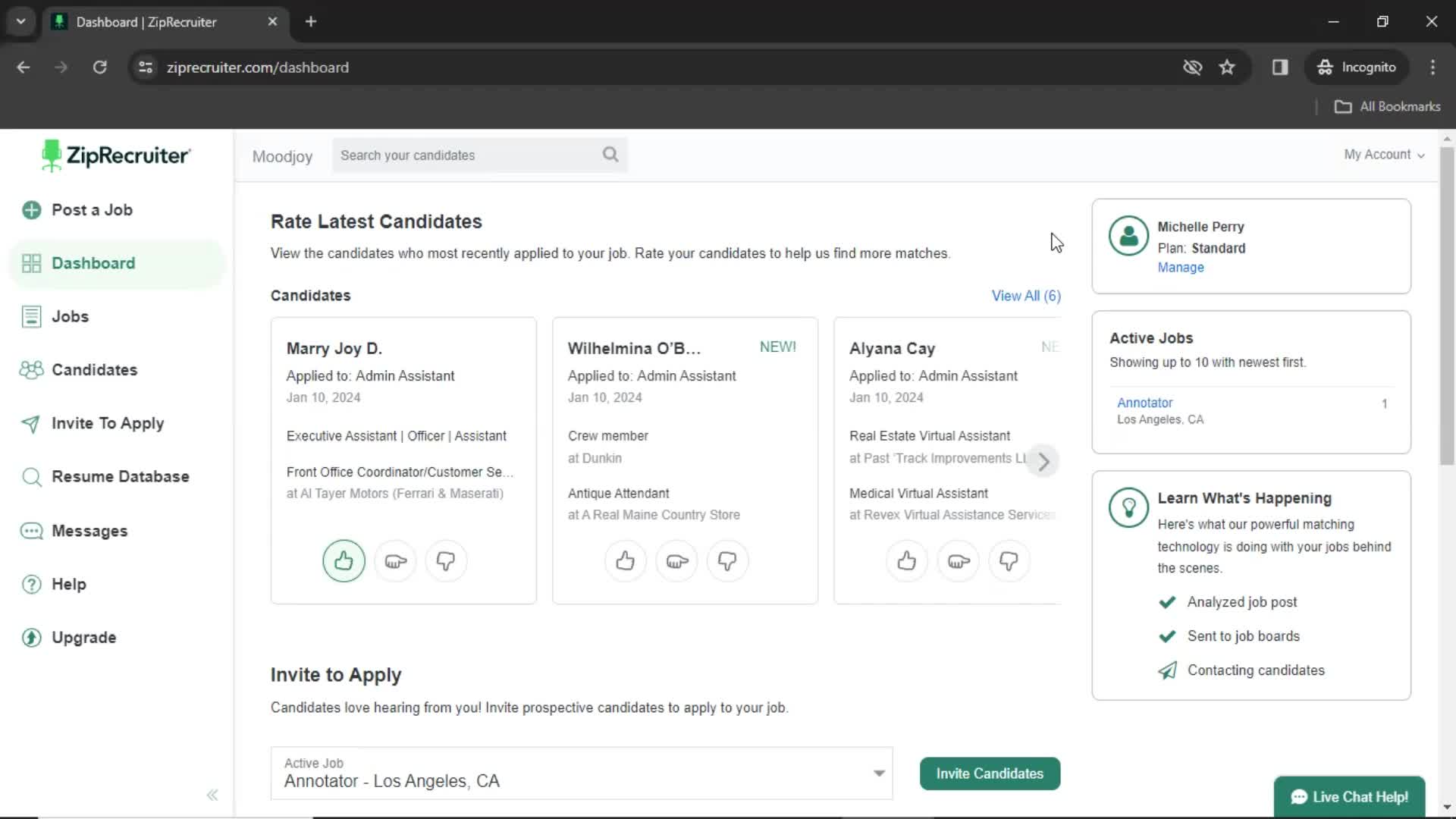Click the search candidates magnifier icon

[611, 155]
